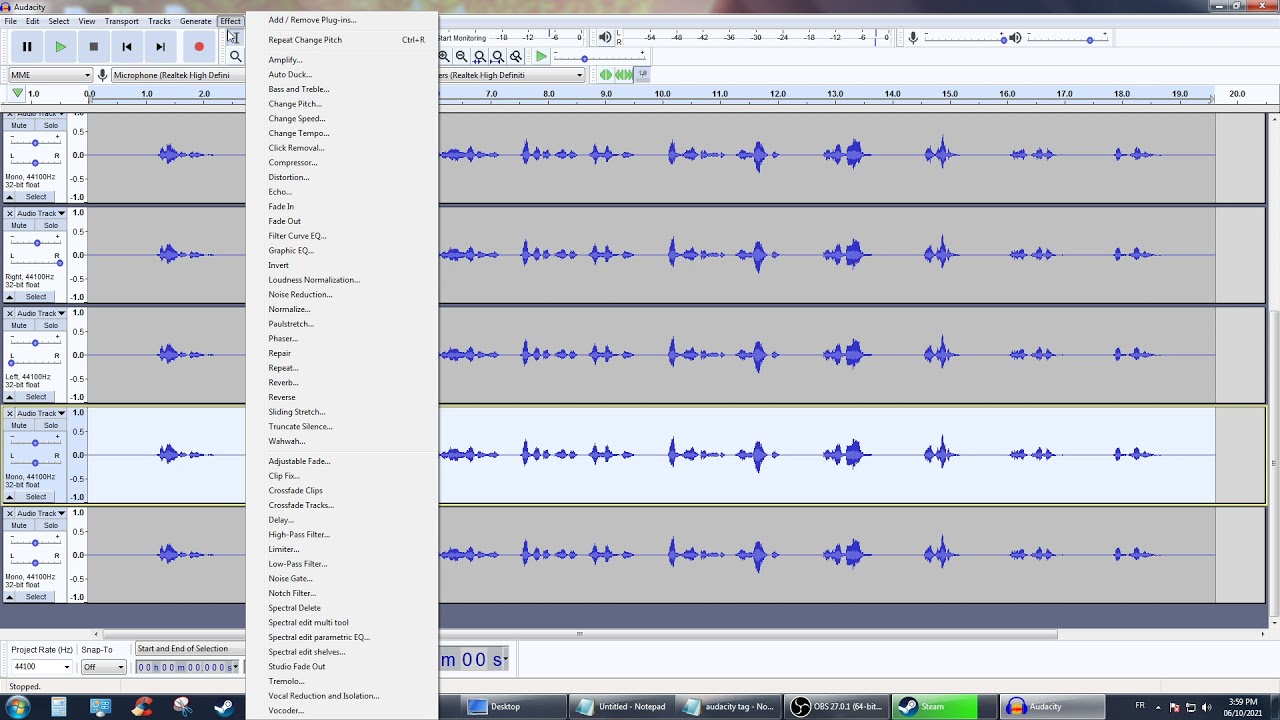Fit project to width
Viewport: 1280px width, 720px height.
click(x=497, y=57)
